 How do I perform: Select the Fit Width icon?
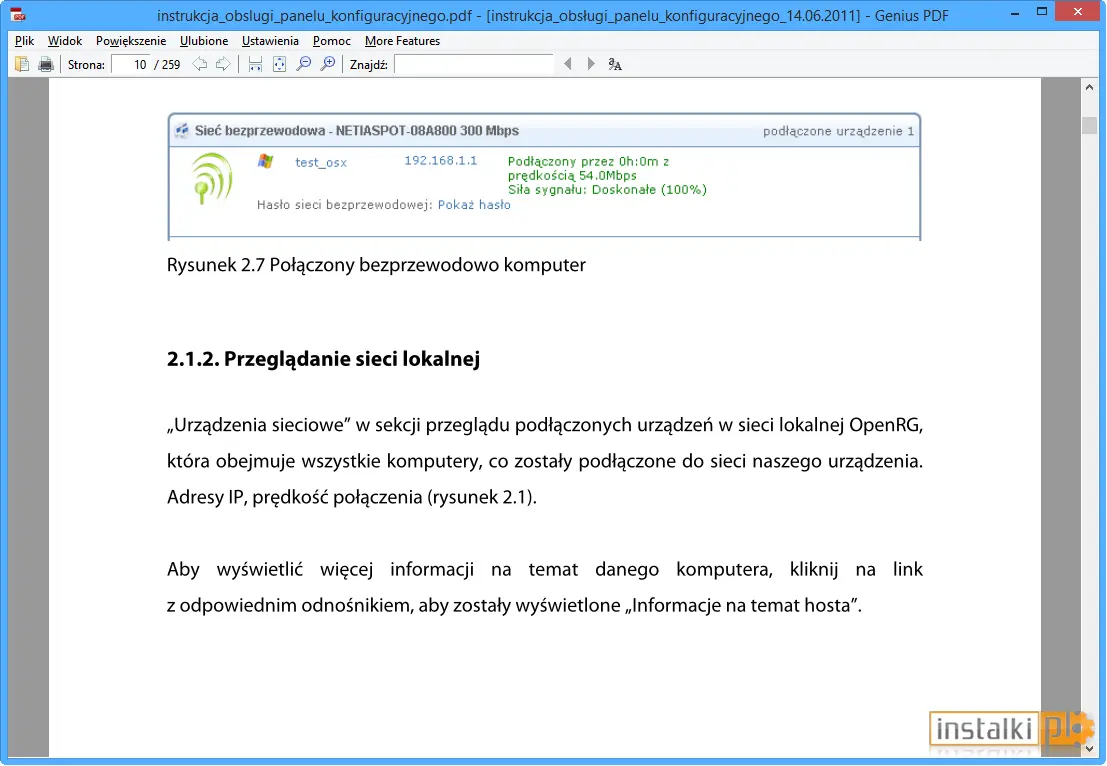[x=256, y=64]
